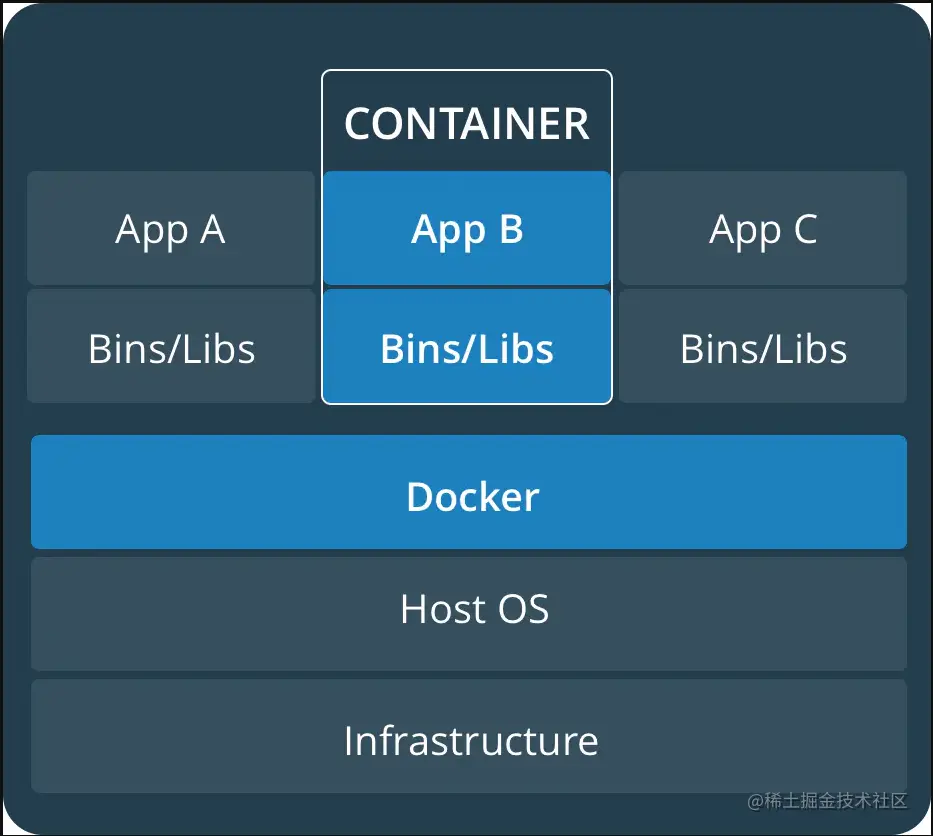Image resolution: width=933 pixels, height=836 pixels.
Task: Click the OS text in Host OS
Action: [524, 609]
